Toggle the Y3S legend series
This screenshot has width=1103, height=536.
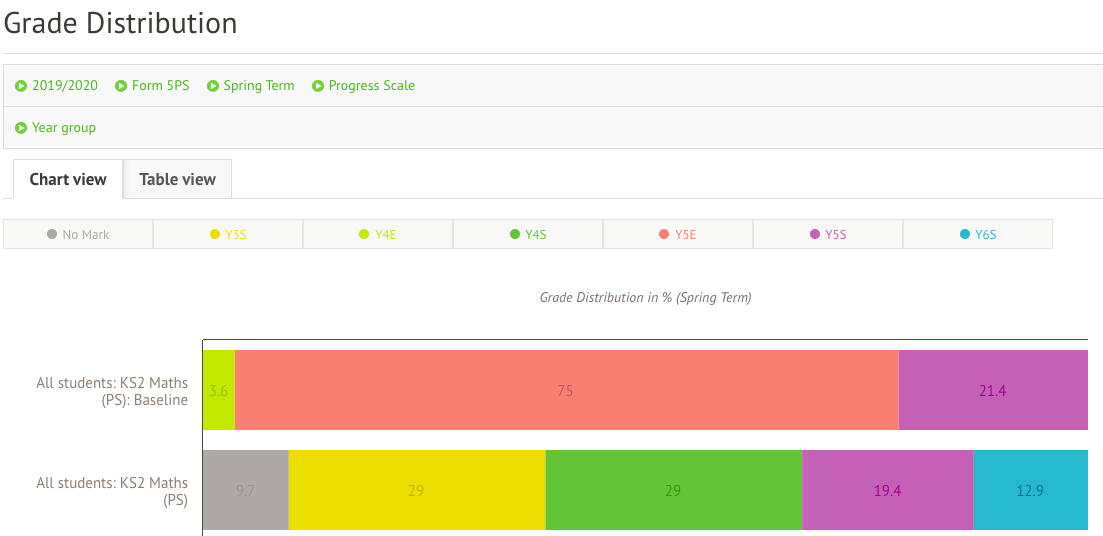tap(228, 235)
